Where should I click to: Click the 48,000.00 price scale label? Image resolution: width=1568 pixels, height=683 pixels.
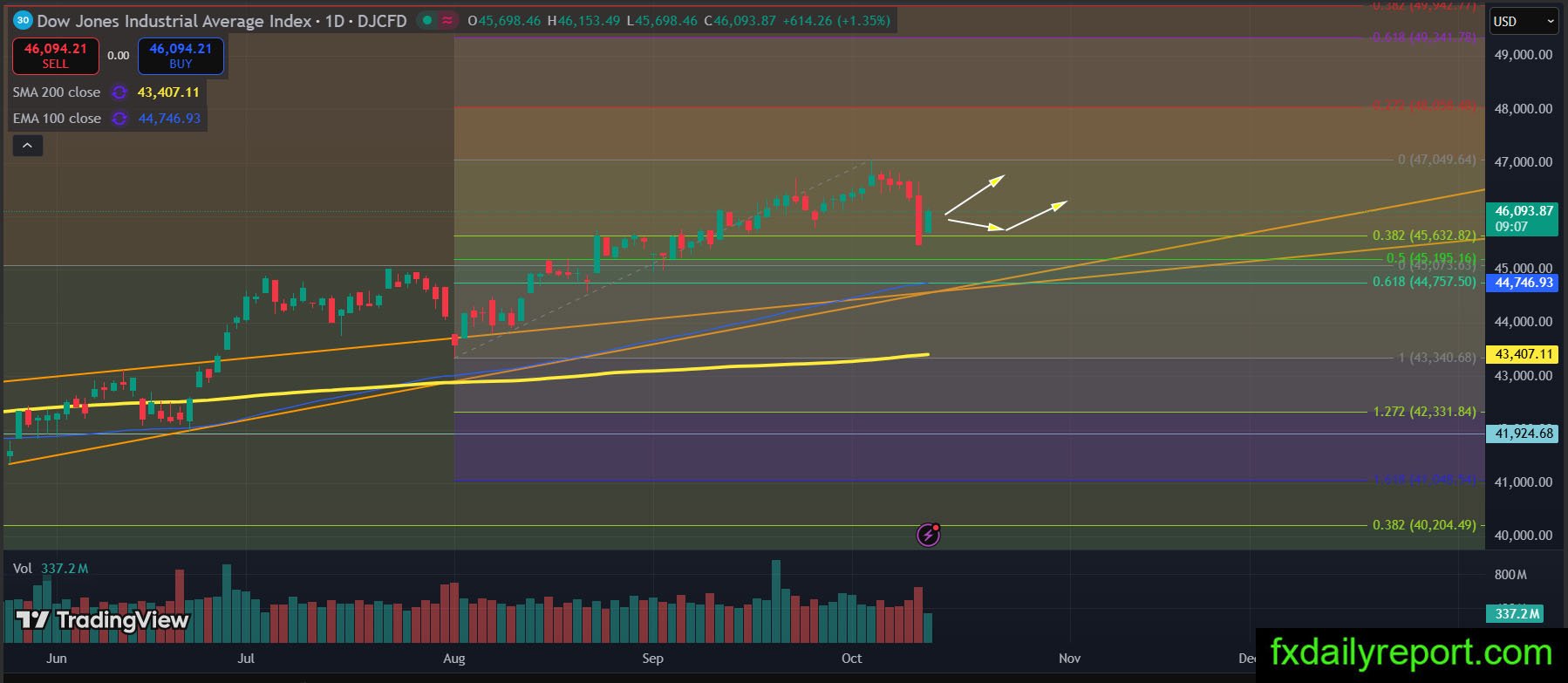pos(1523,109)
